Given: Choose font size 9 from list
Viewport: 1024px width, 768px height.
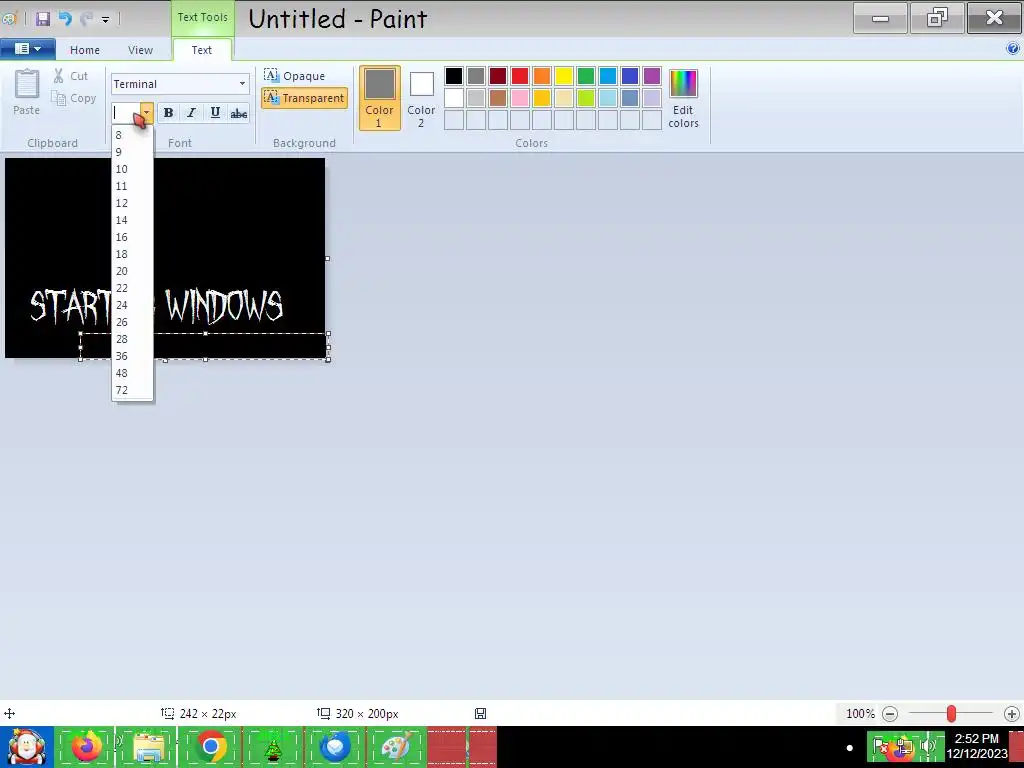Looking at the screenshot, I should 133,152.
